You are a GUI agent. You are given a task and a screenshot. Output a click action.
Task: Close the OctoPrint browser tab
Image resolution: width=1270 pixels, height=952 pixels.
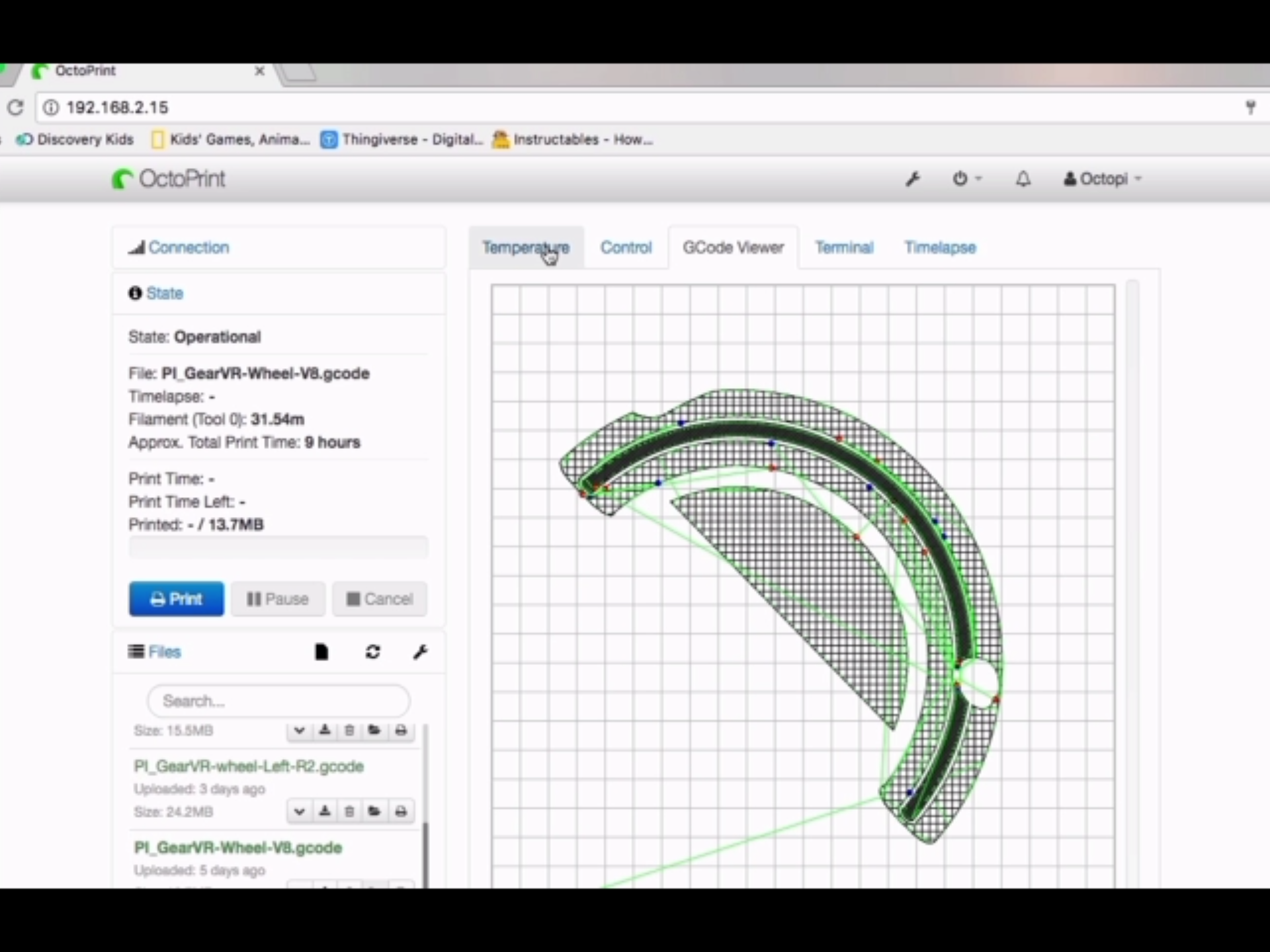click(x=260, y=71)
